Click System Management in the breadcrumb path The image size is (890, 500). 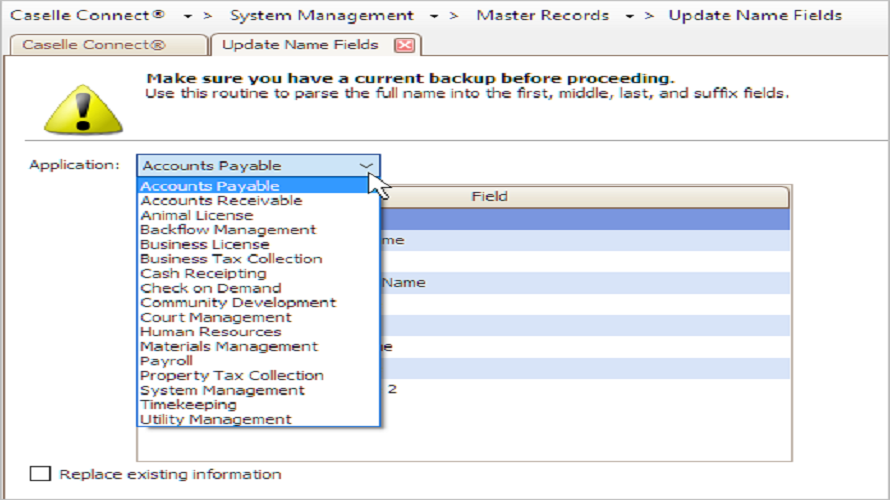[321, 15]
